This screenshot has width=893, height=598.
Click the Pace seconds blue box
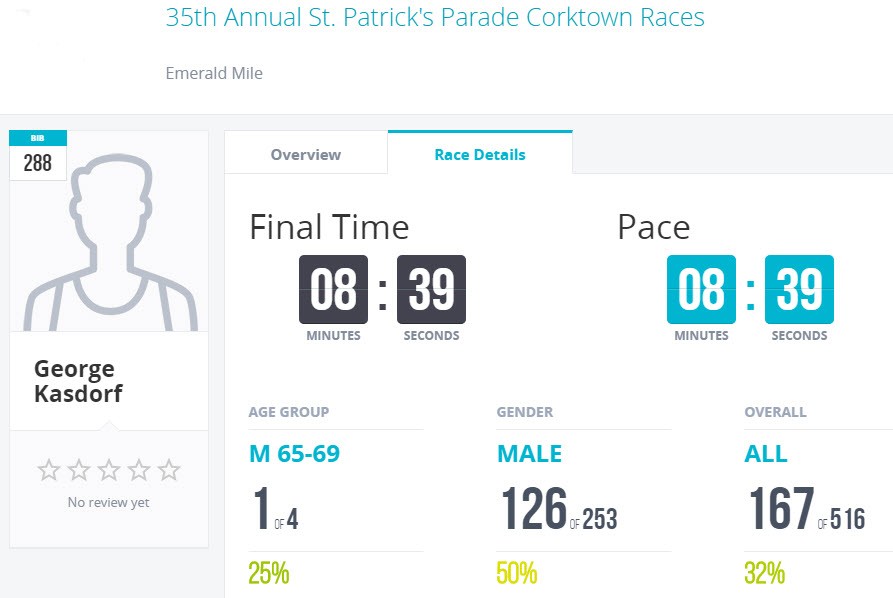(x=799, y=290)
